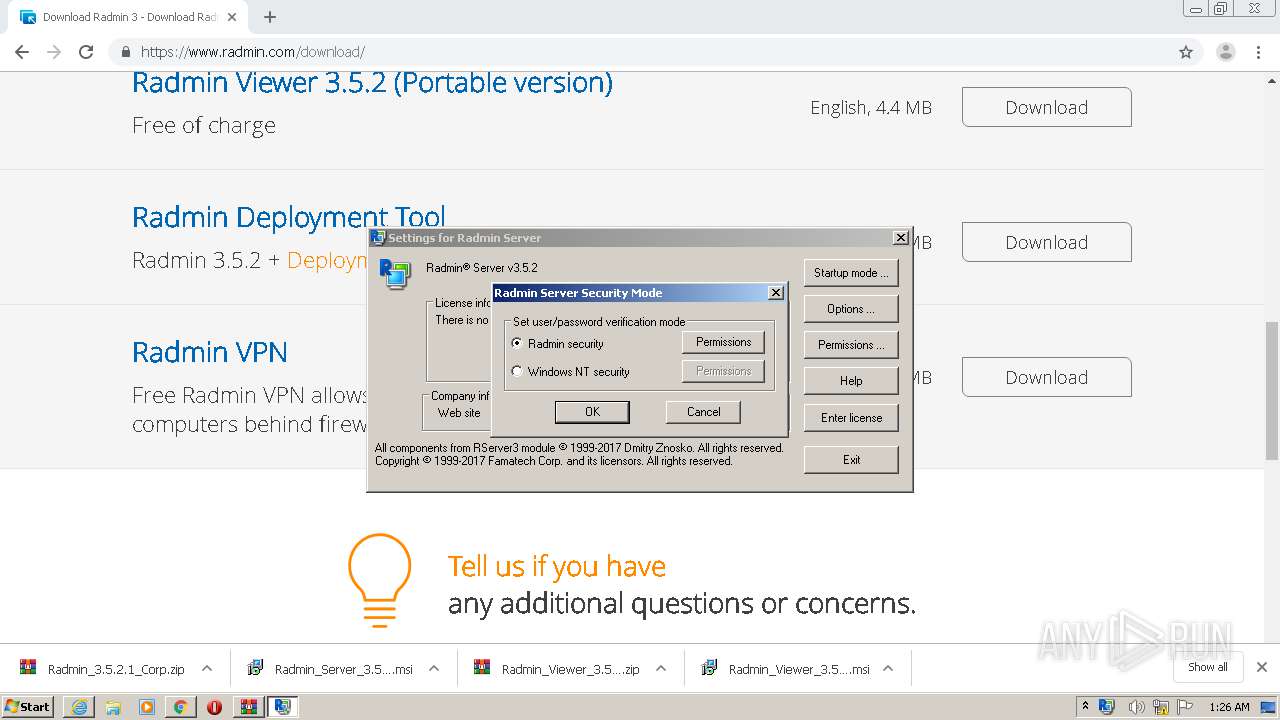
Task: Cancel the Security Mode dialog
Action: pyautogui.click(x=703, y=412)
